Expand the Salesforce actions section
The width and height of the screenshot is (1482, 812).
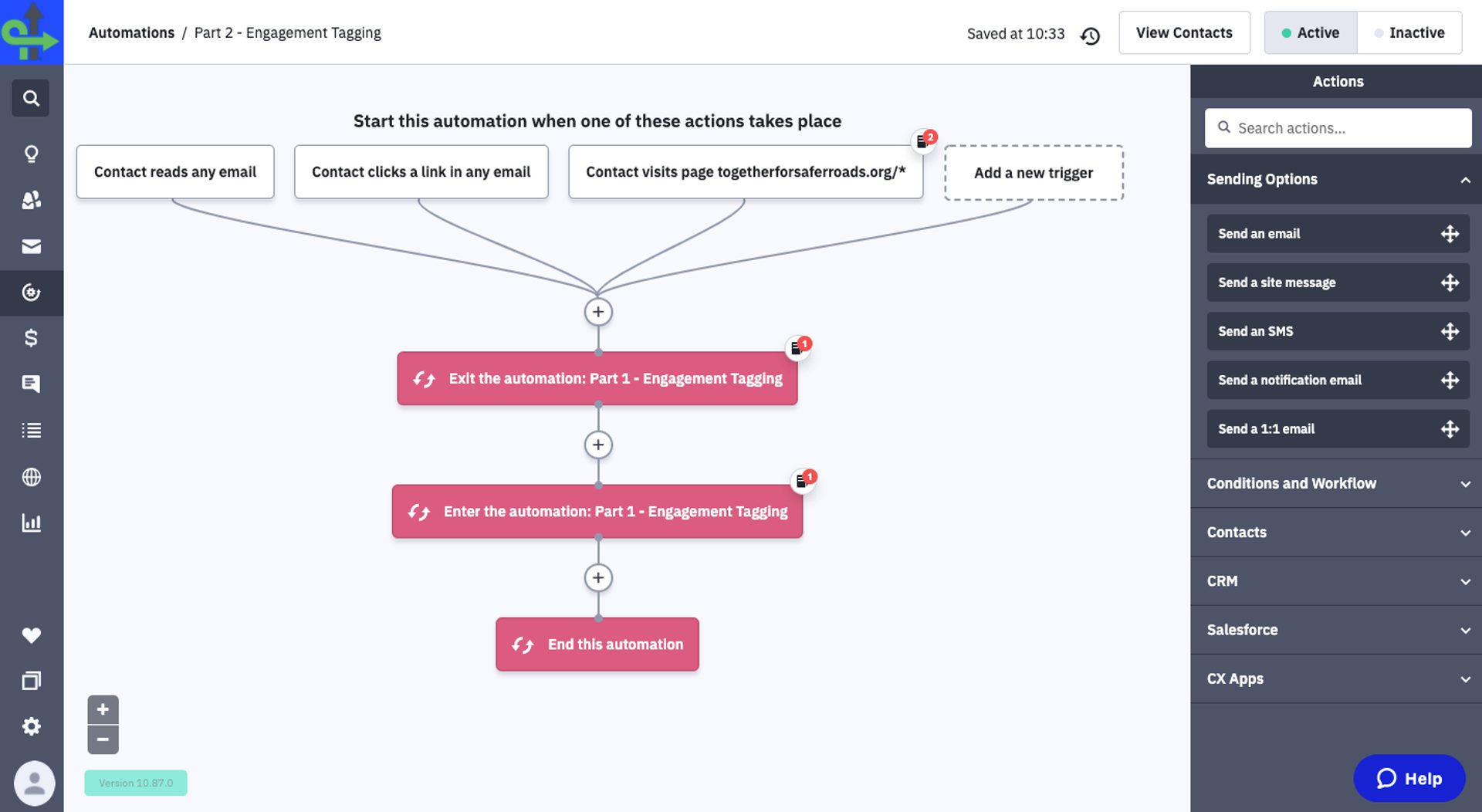point(1337,630)
